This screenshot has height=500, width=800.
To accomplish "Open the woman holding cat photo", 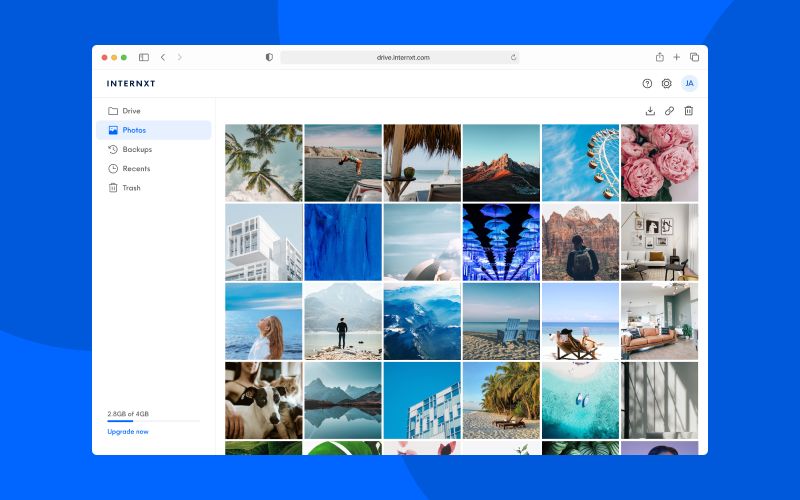I will point(264,401).
